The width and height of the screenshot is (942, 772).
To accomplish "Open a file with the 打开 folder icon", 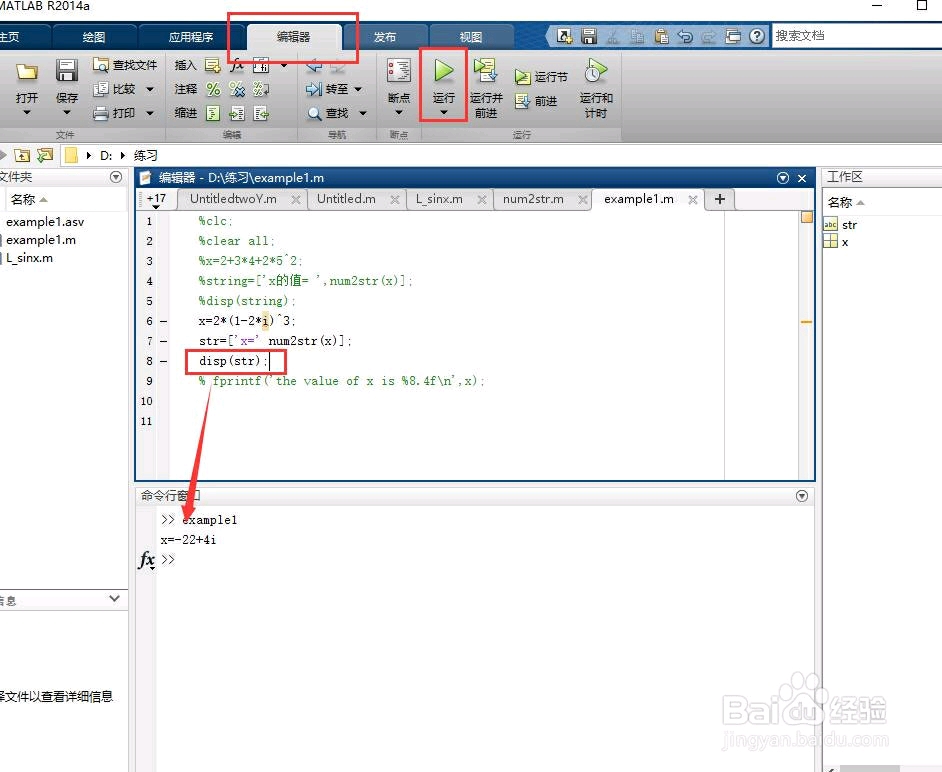I will click(26, 72).
